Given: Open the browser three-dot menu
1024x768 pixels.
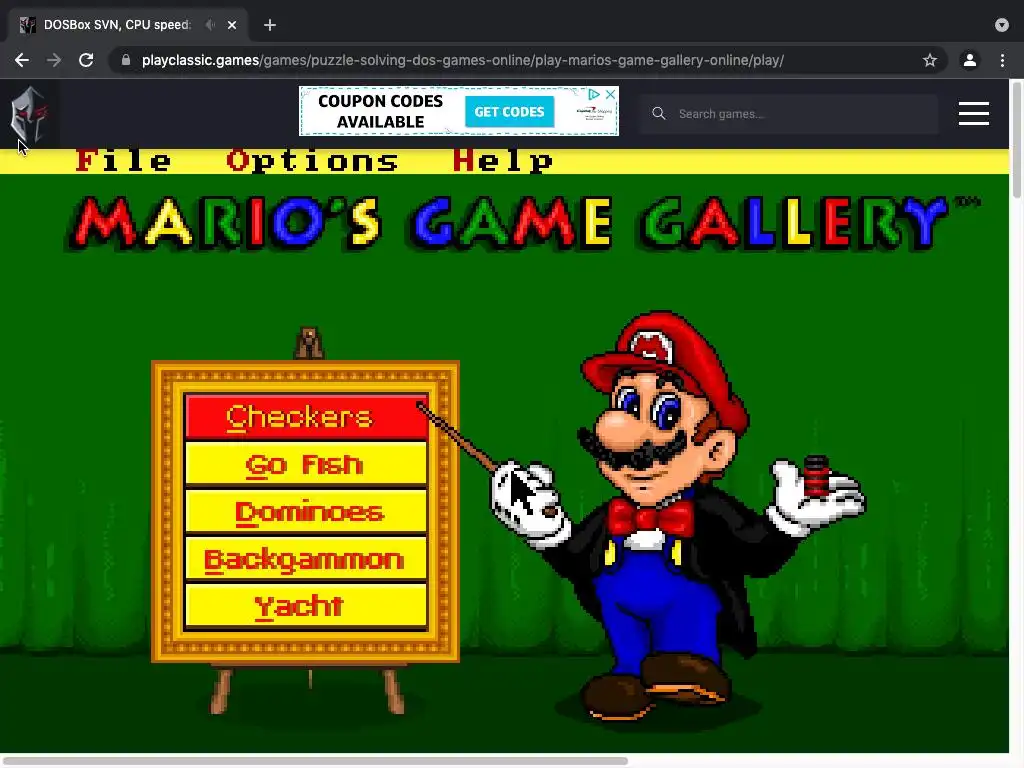Looking at the screenshot, I should click(1002, 60).
